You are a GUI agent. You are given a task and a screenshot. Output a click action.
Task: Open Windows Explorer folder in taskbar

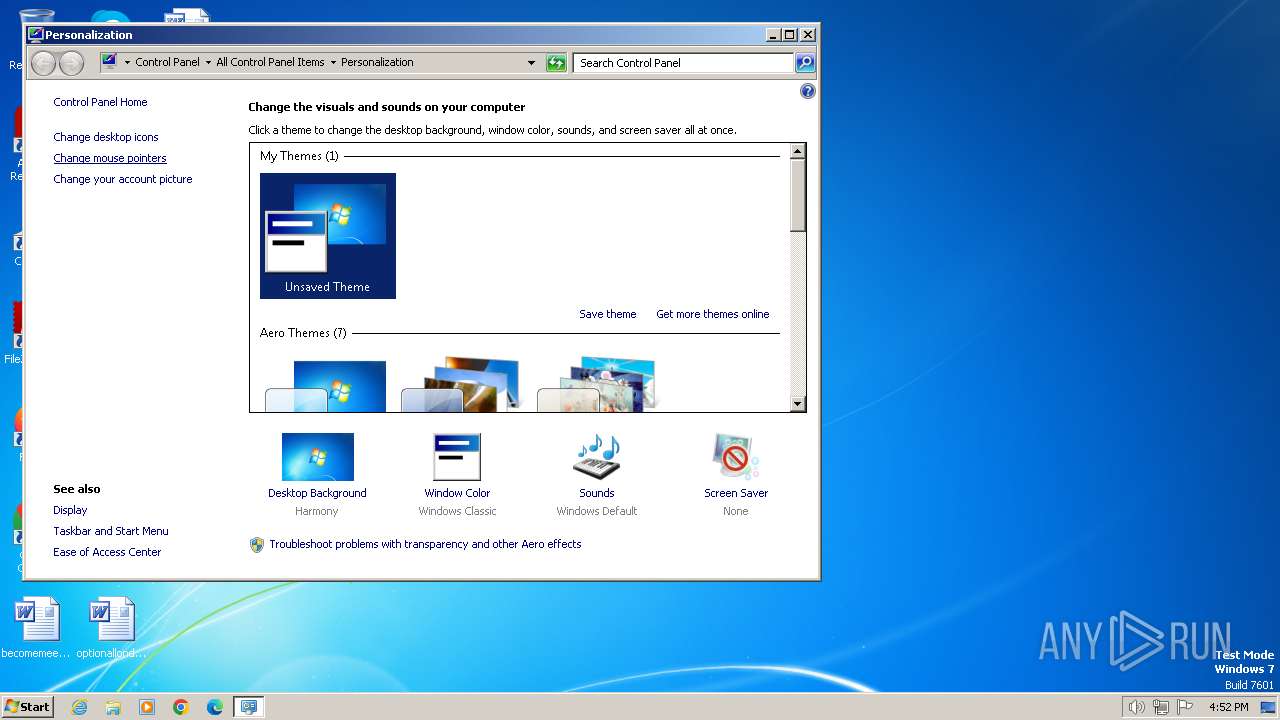point(113,707)
